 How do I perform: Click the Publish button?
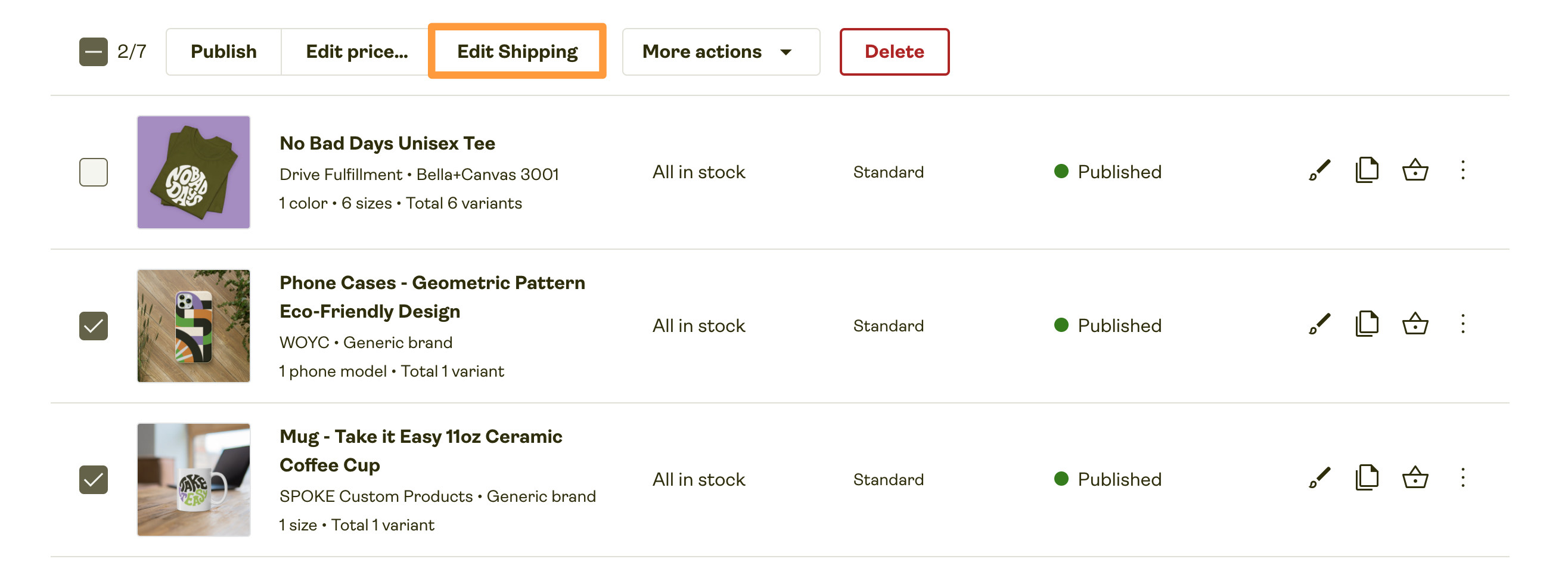coord(223,52)
